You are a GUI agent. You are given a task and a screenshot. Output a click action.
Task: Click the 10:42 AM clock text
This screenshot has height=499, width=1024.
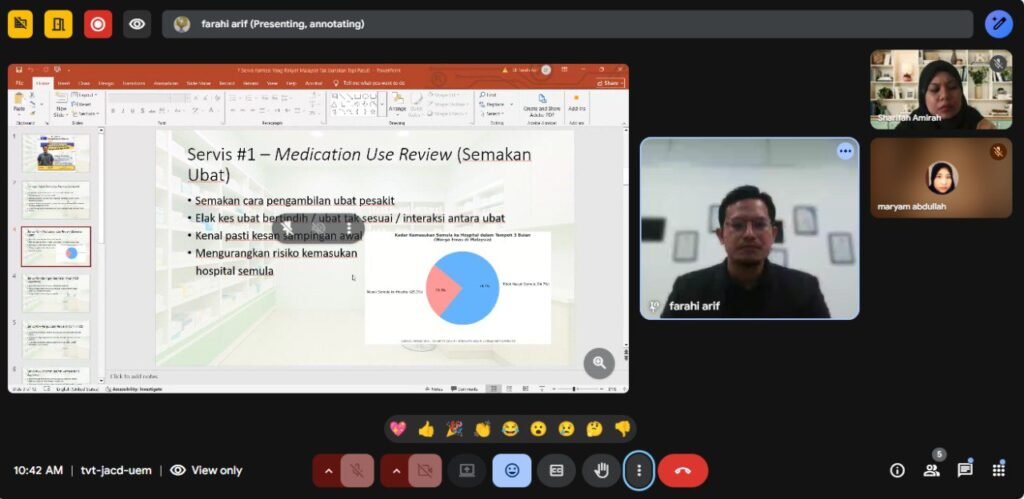39,470
